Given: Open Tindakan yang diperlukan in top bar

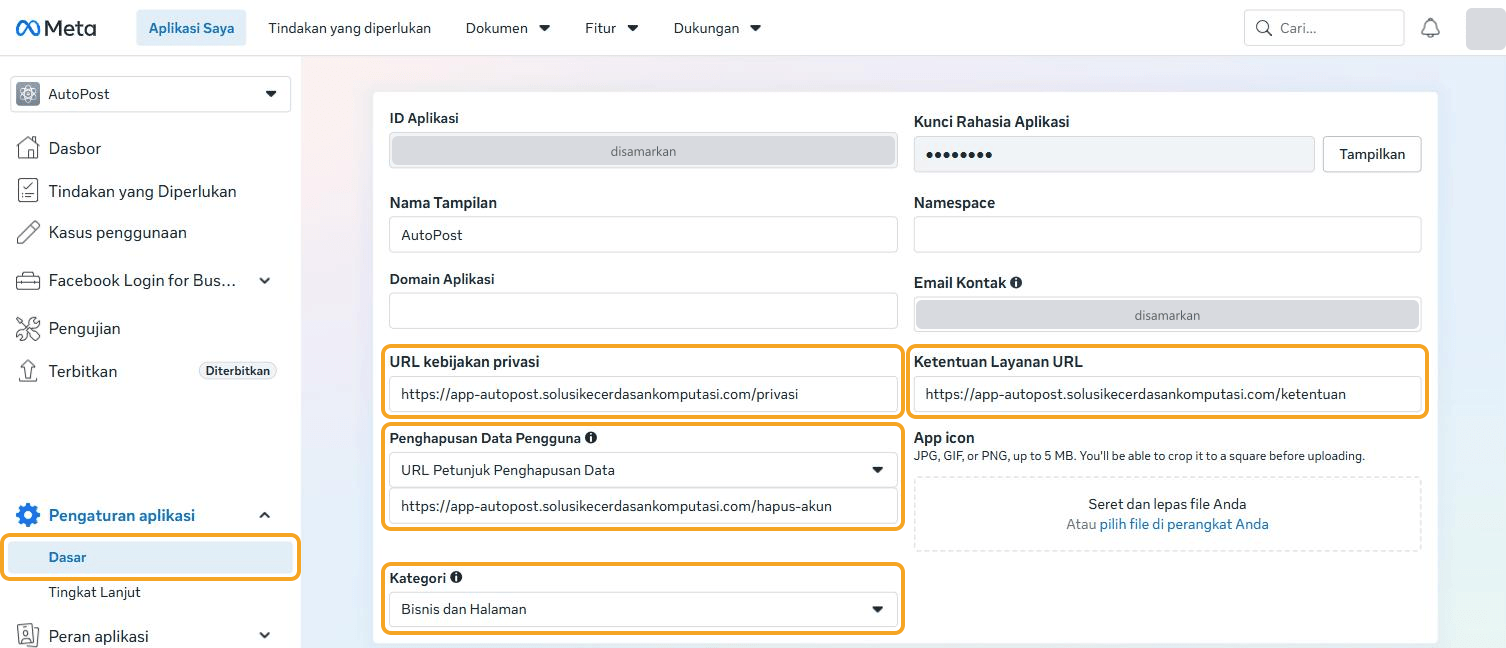Looking at the screenshot, I should pyautogui.click(x=349, y=28).
